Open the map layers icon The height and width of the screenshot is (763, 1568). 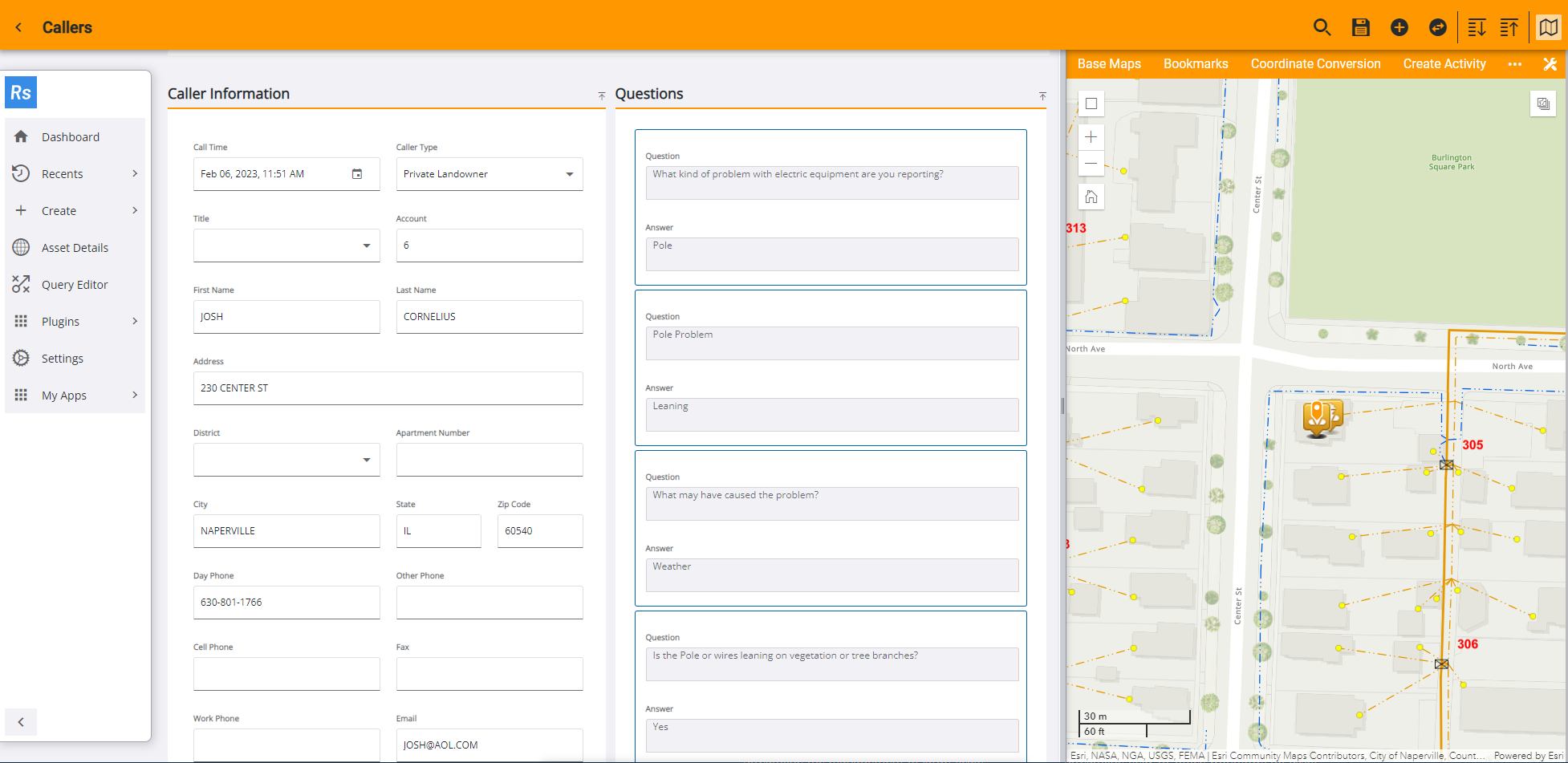1542,103
